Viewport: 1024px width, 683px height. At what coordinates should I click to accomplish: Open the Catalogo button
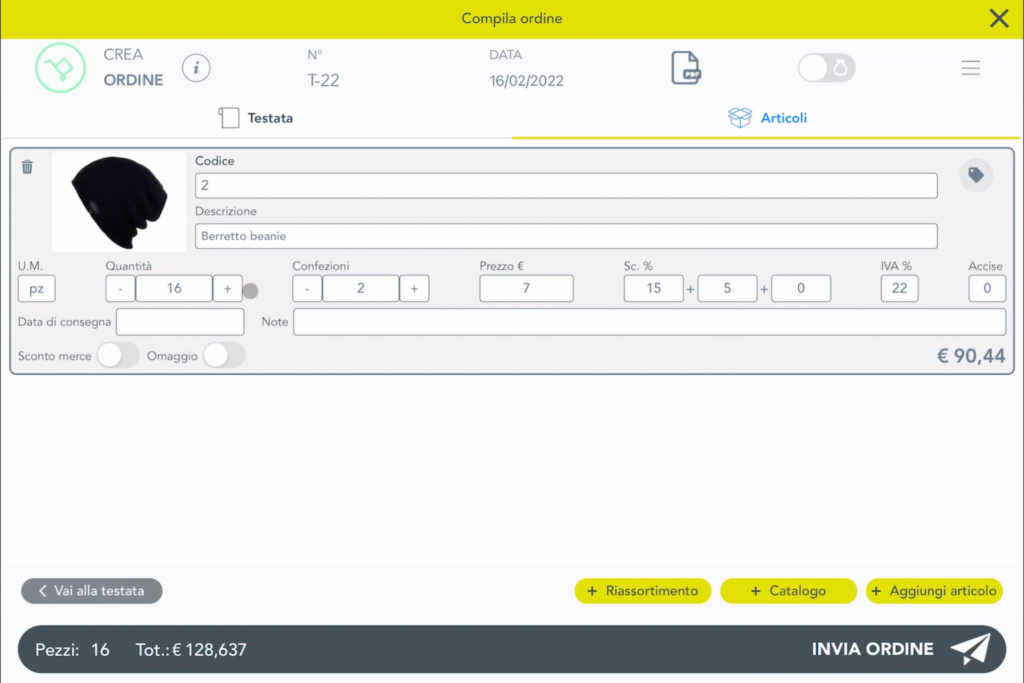788,591
